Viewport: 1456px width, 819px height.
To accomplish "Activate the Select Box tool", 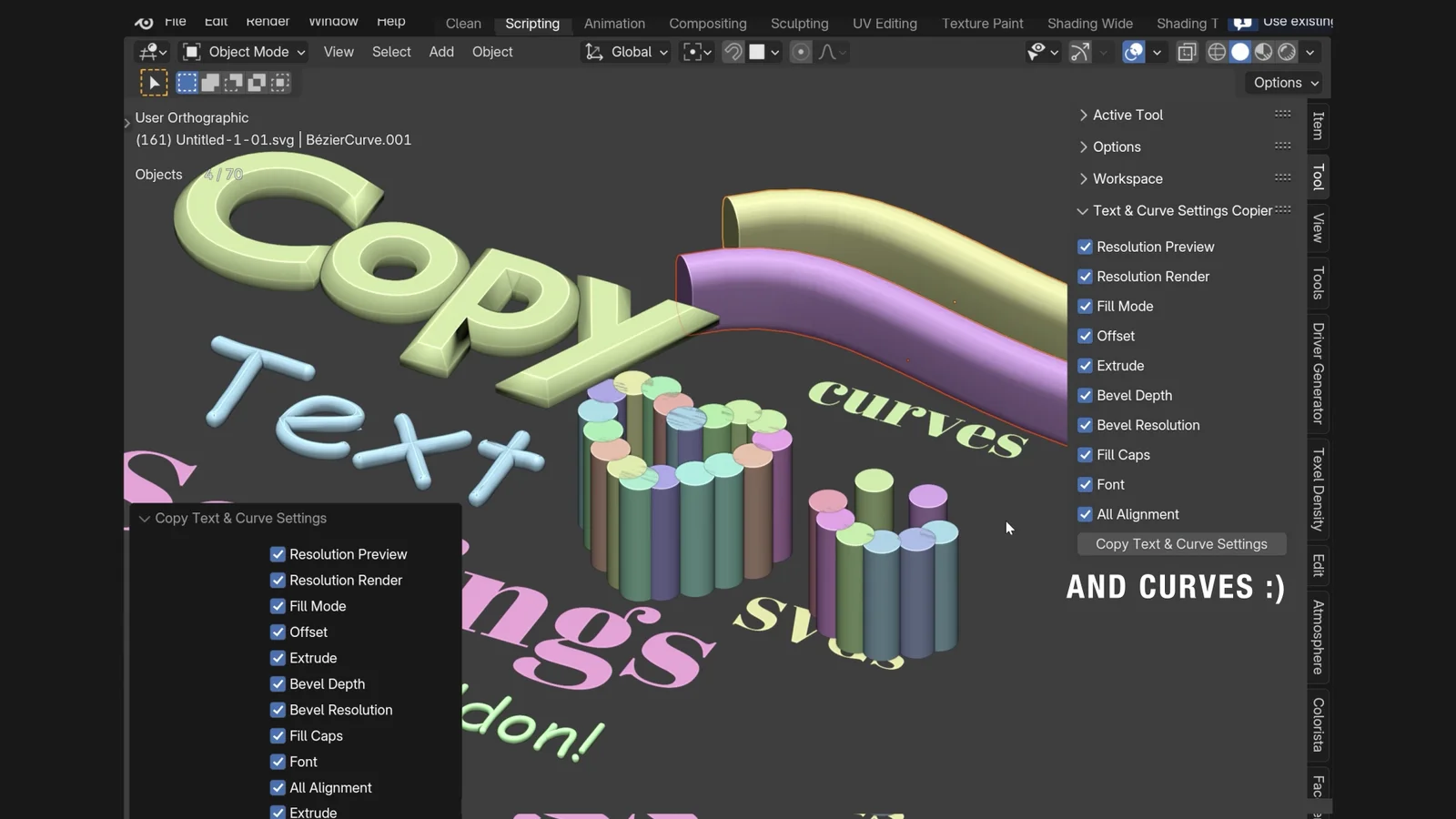I will [x=187, y=82].
